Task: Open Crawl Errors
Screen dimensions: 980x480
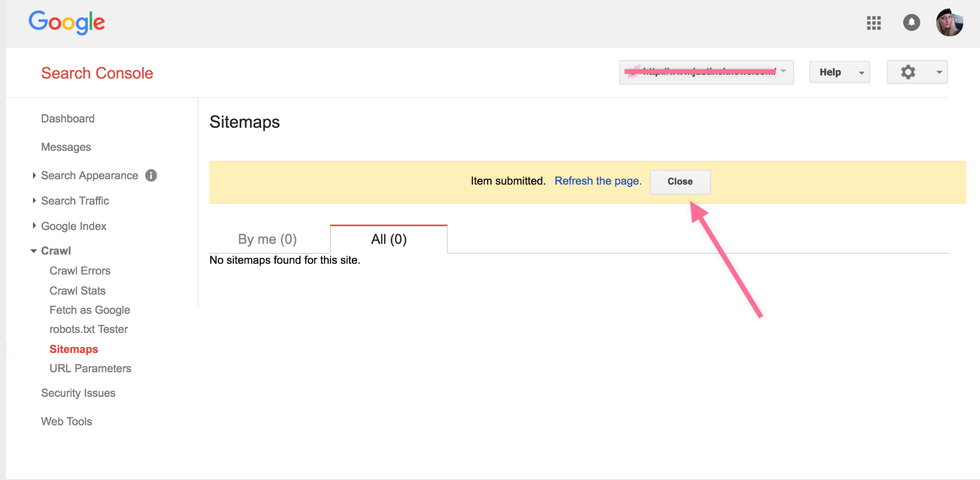Action: [x=80, y=271]
